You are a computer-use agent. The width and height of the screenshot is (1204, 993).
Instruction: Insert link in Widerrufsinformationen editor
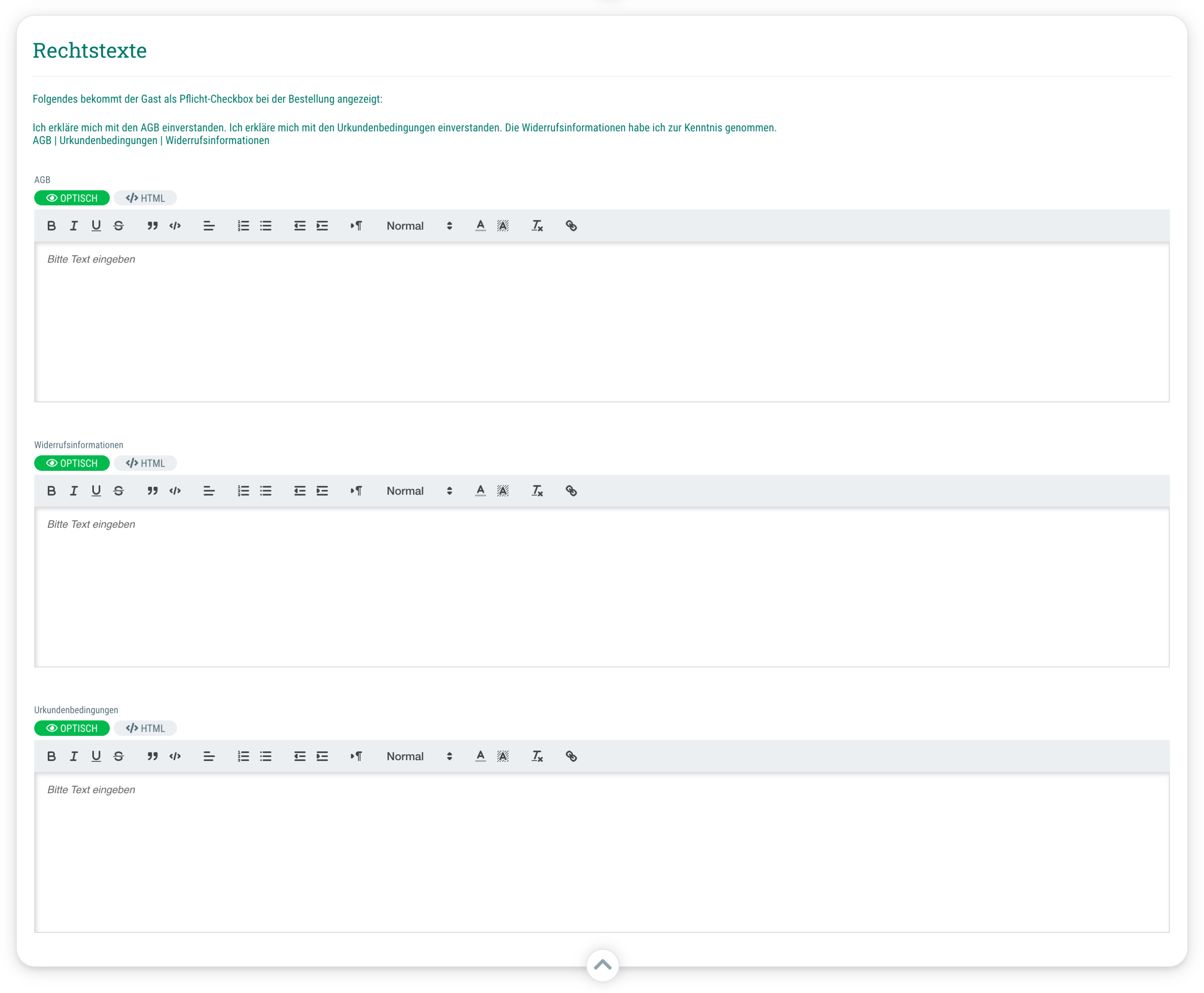coord(571,491)
